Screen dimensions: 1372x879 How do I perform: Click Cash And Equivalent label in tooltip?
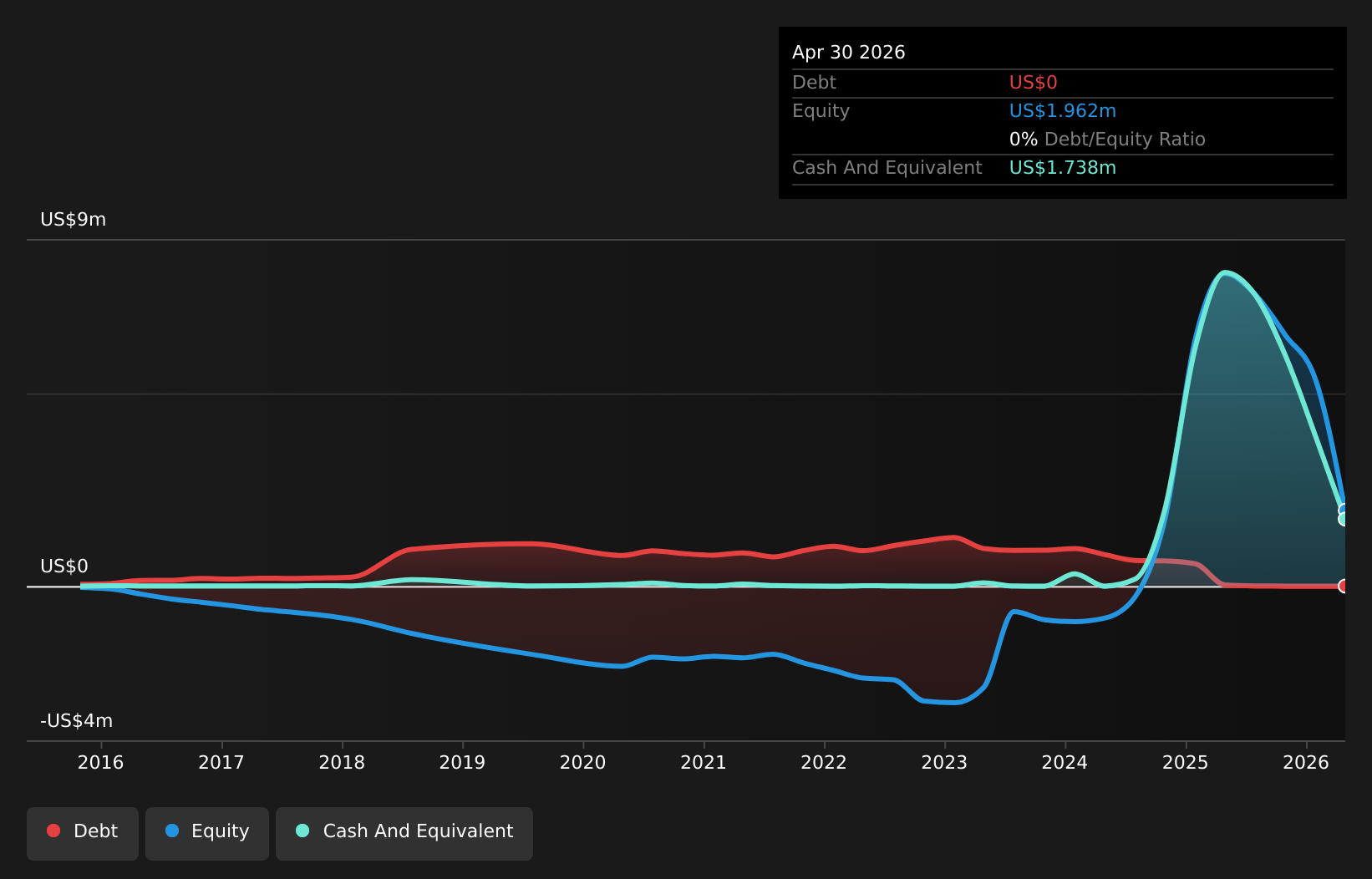click(x=887, y=168)
